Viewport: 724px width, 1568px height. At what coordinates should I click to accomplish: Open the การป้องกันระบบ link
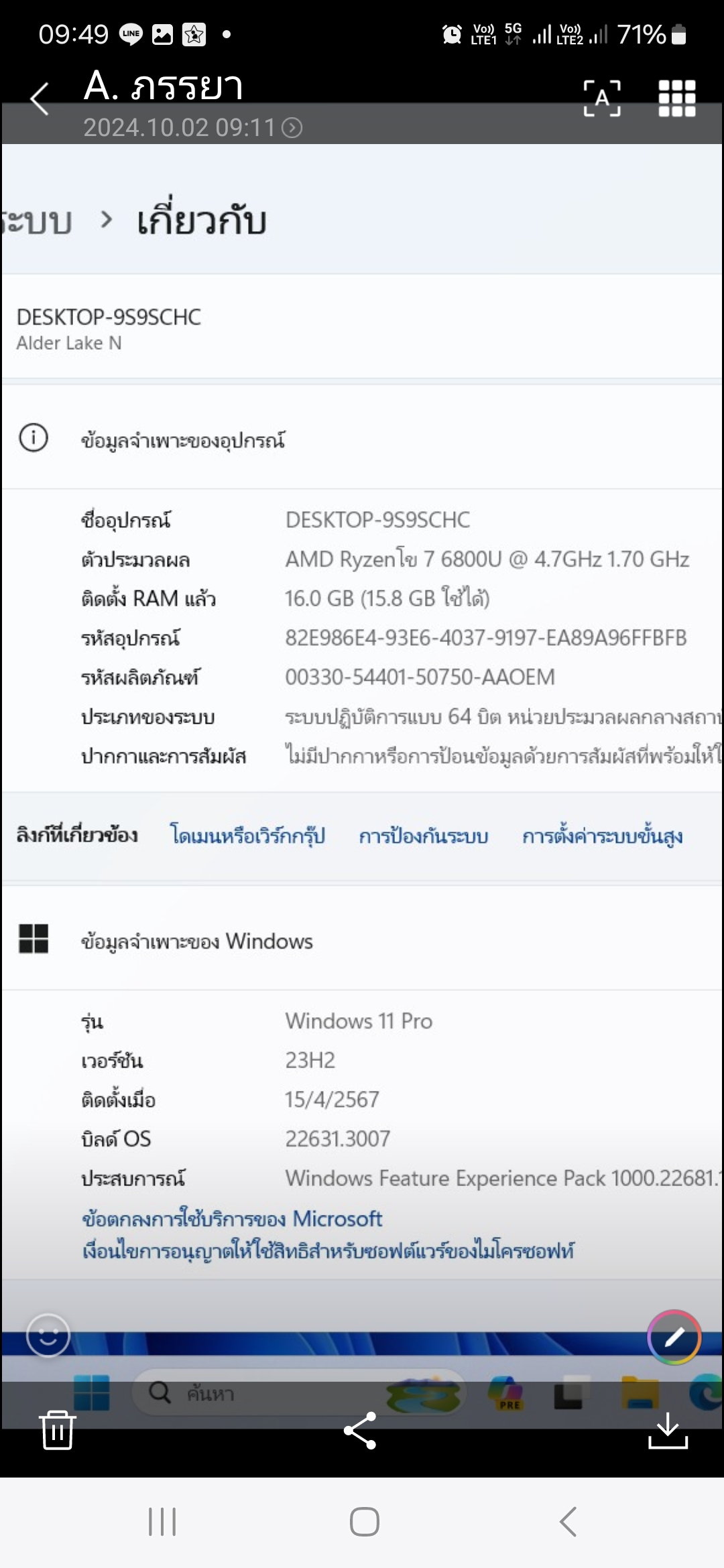pyautogui.click(x=424, y=836)
